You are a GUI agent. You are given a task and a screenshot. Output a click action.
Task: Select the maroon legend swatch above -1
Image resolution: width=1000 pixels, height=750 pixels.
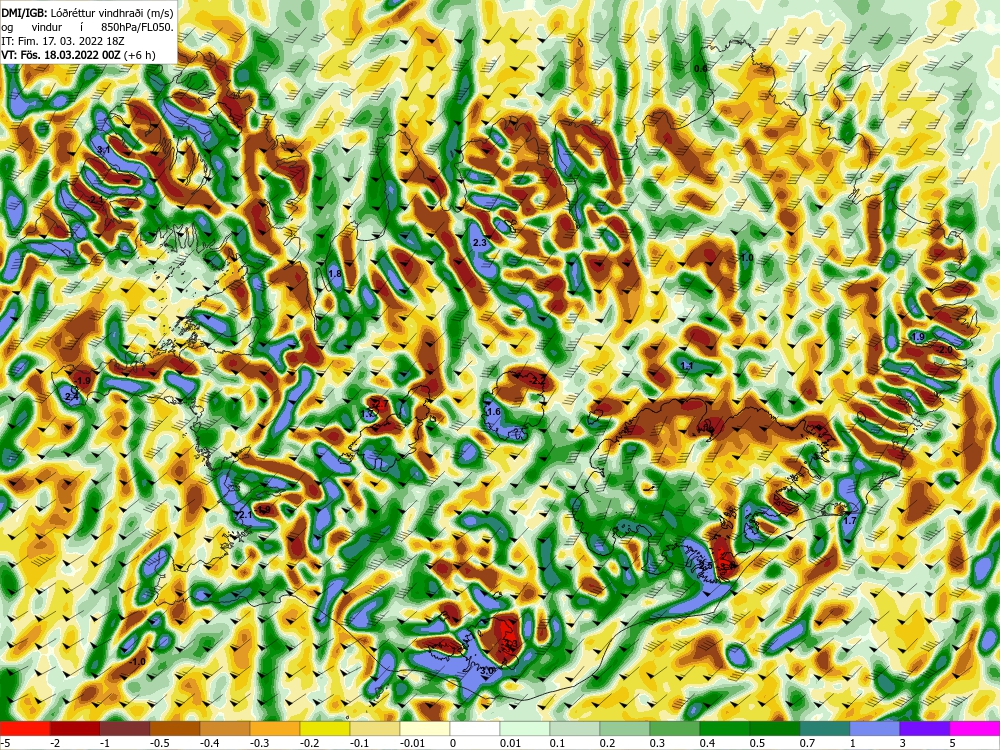coord(124,728)
